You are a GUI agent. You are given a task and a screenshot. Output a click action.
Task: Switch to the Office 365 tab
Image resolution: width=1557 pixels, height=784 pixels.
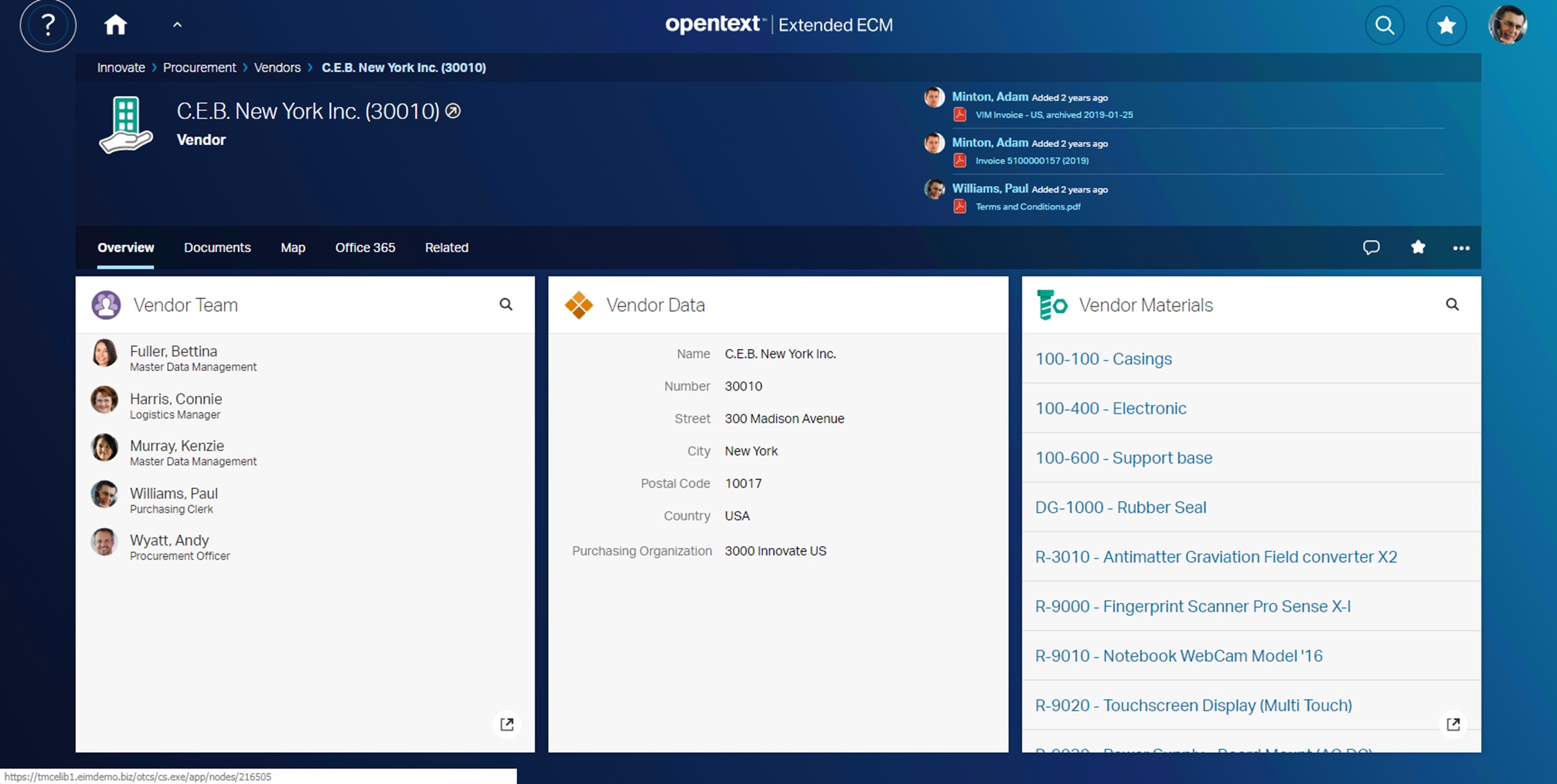click(x=365, y=248)
